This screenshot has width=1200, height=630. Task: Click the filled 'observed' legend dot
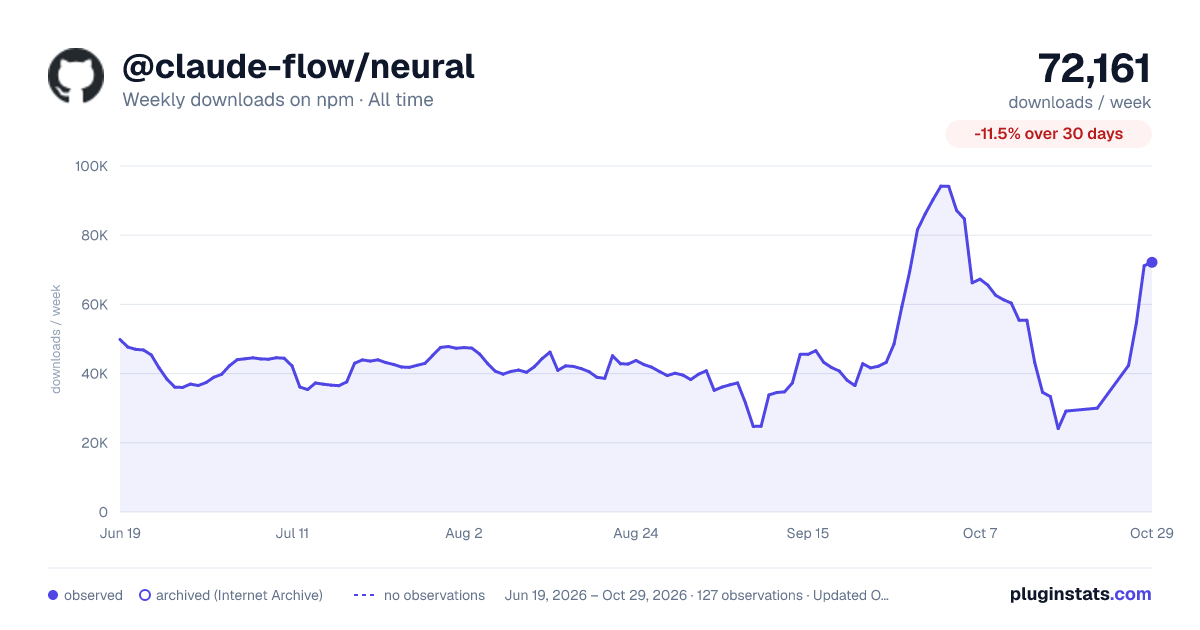[53, 595]
